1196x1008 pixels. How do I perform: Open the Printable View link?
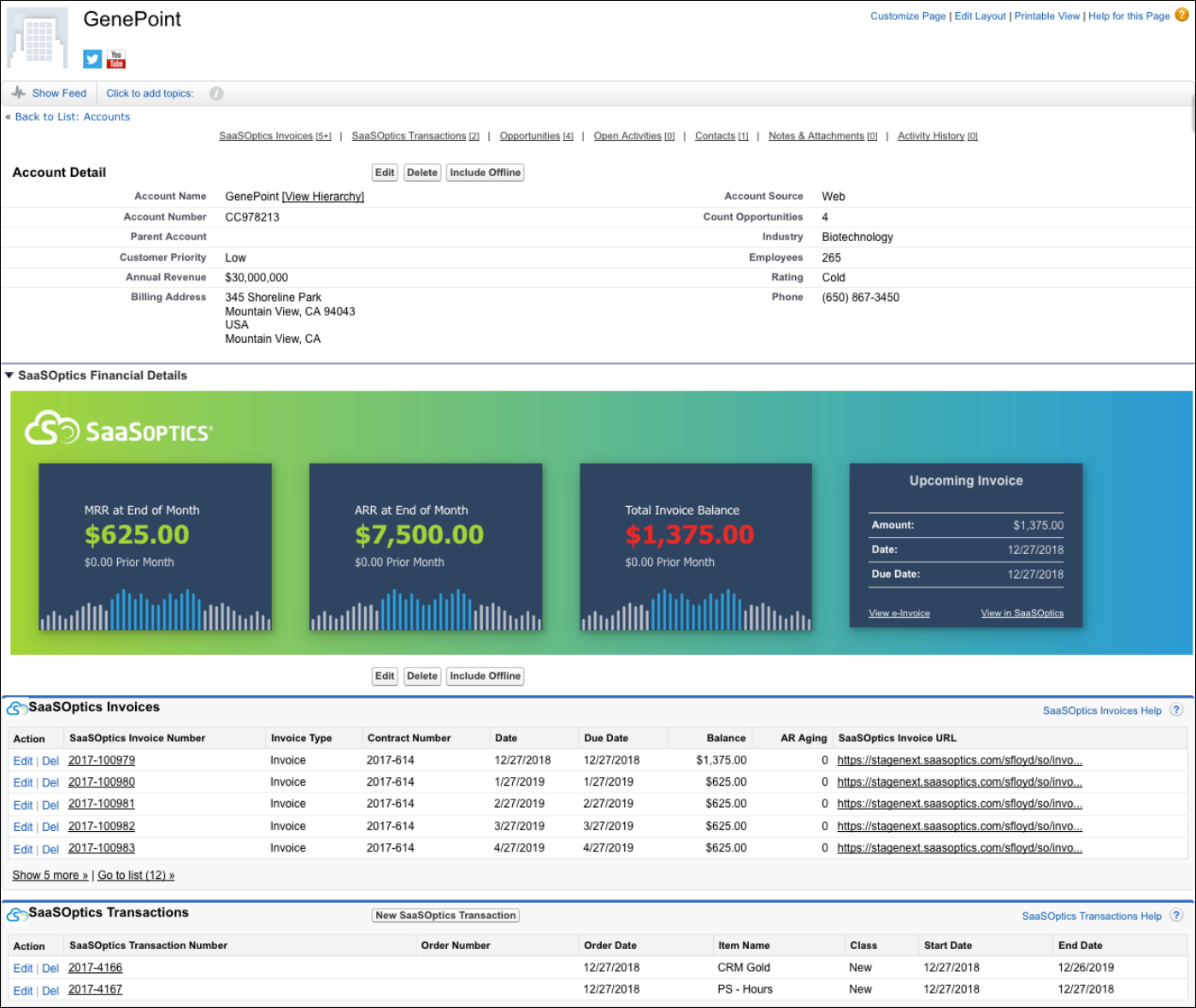pyautogui.click(x=1047, y=15)
